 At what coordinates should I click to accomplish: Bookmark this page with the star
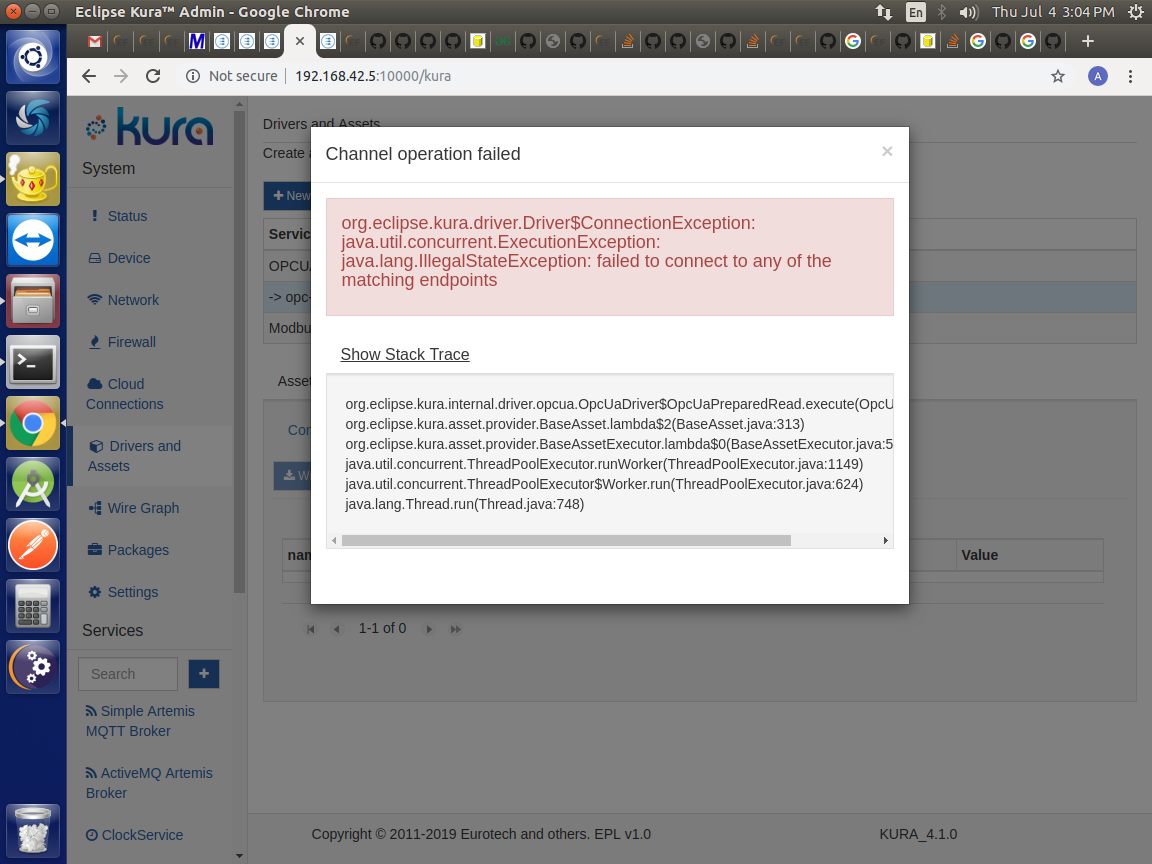tap(1058, 76)
